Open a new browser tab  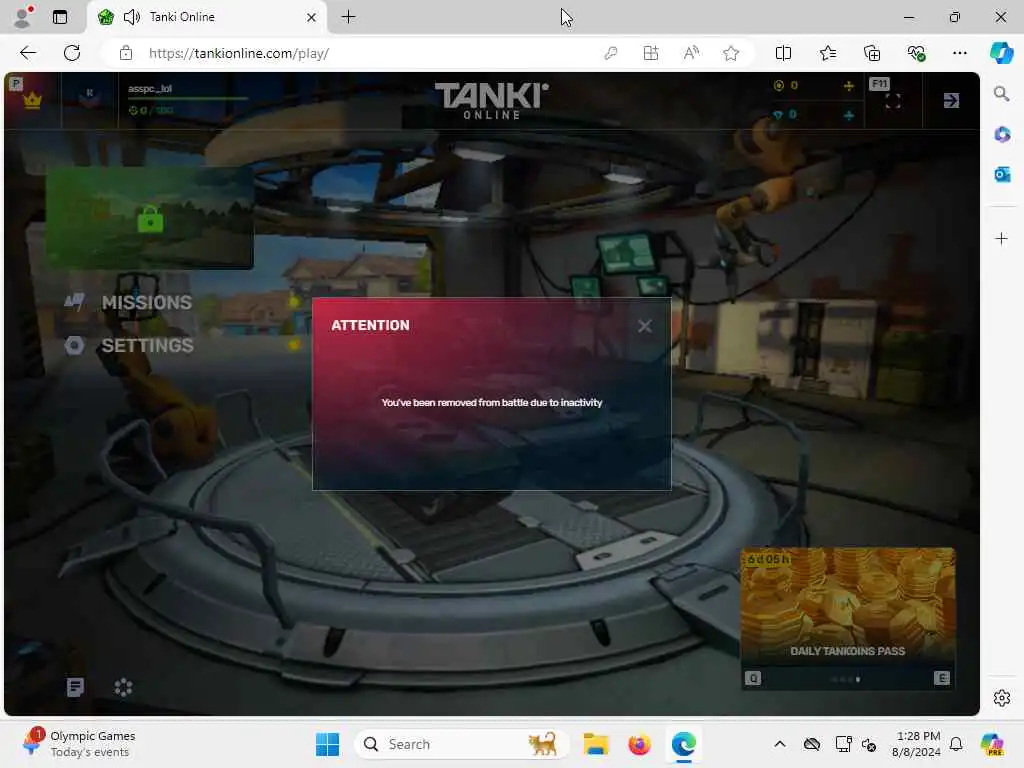click(x=349, y=17)
